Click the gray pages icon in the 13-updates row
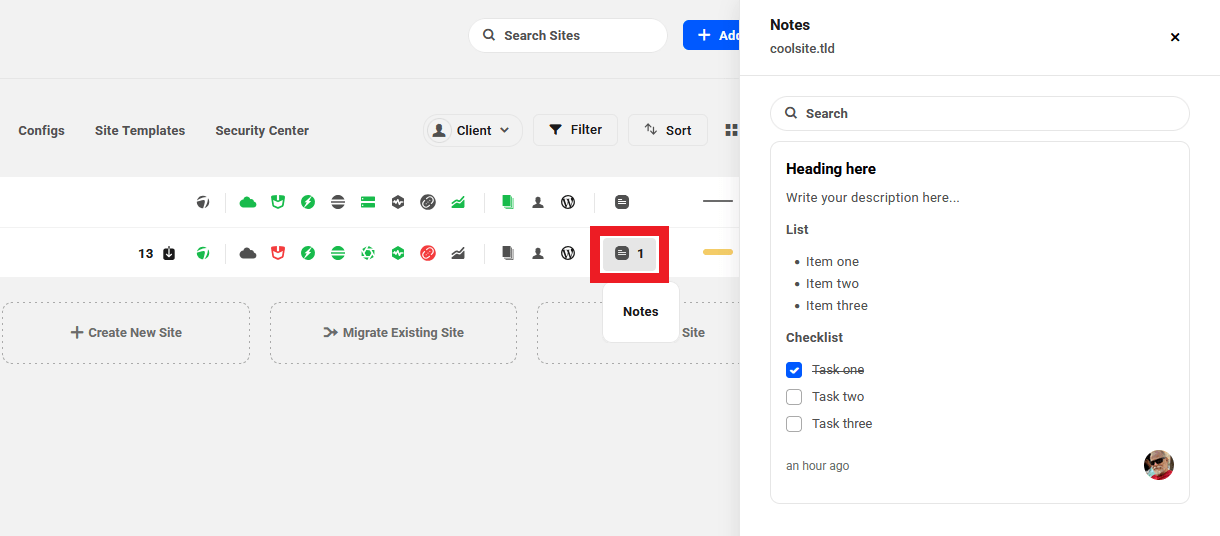 click(508, 253)
